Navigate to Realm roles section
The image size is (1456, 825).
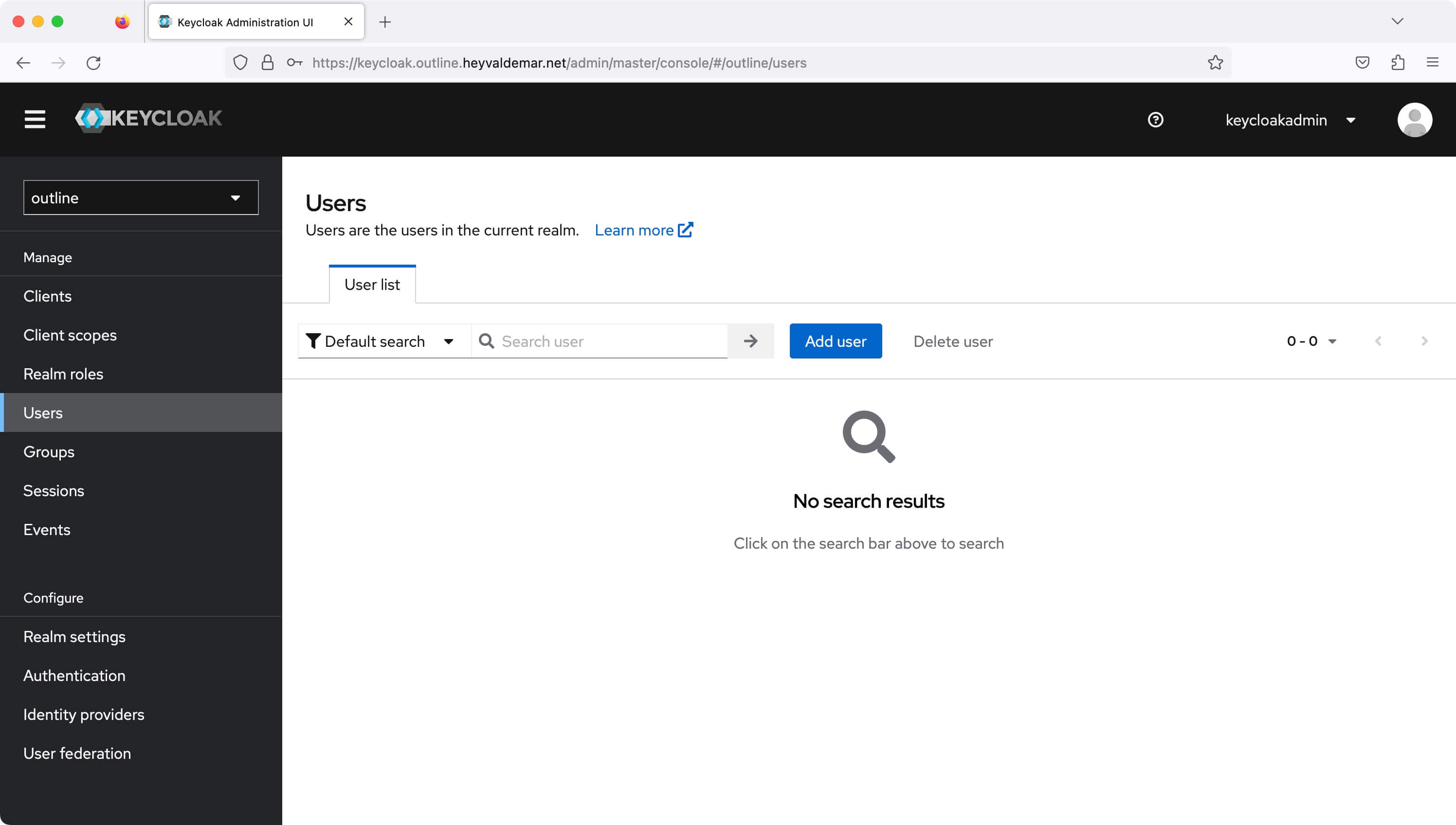point(63,374)
